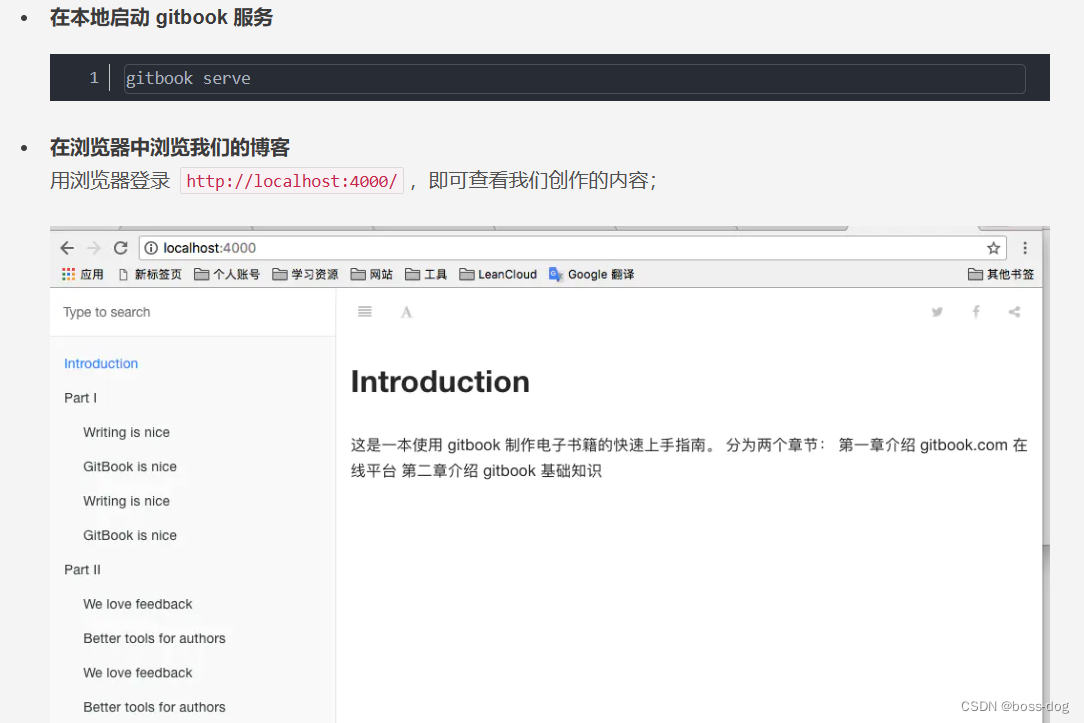This screenshot has height=723, width=1084.
Task: Open second We love feedback chapter
Action: 138,673
